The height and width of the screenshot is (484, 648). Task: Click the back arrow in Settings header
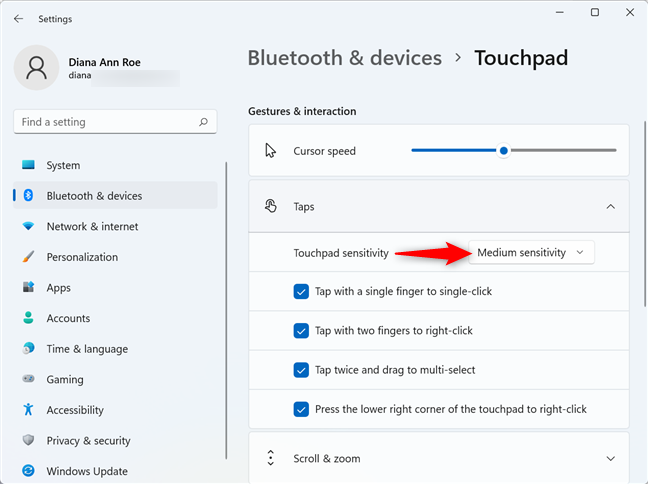click(19, 19)
